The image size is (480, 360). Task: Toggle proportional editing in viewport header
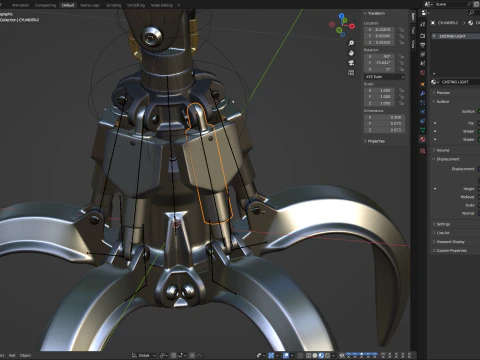192,355
